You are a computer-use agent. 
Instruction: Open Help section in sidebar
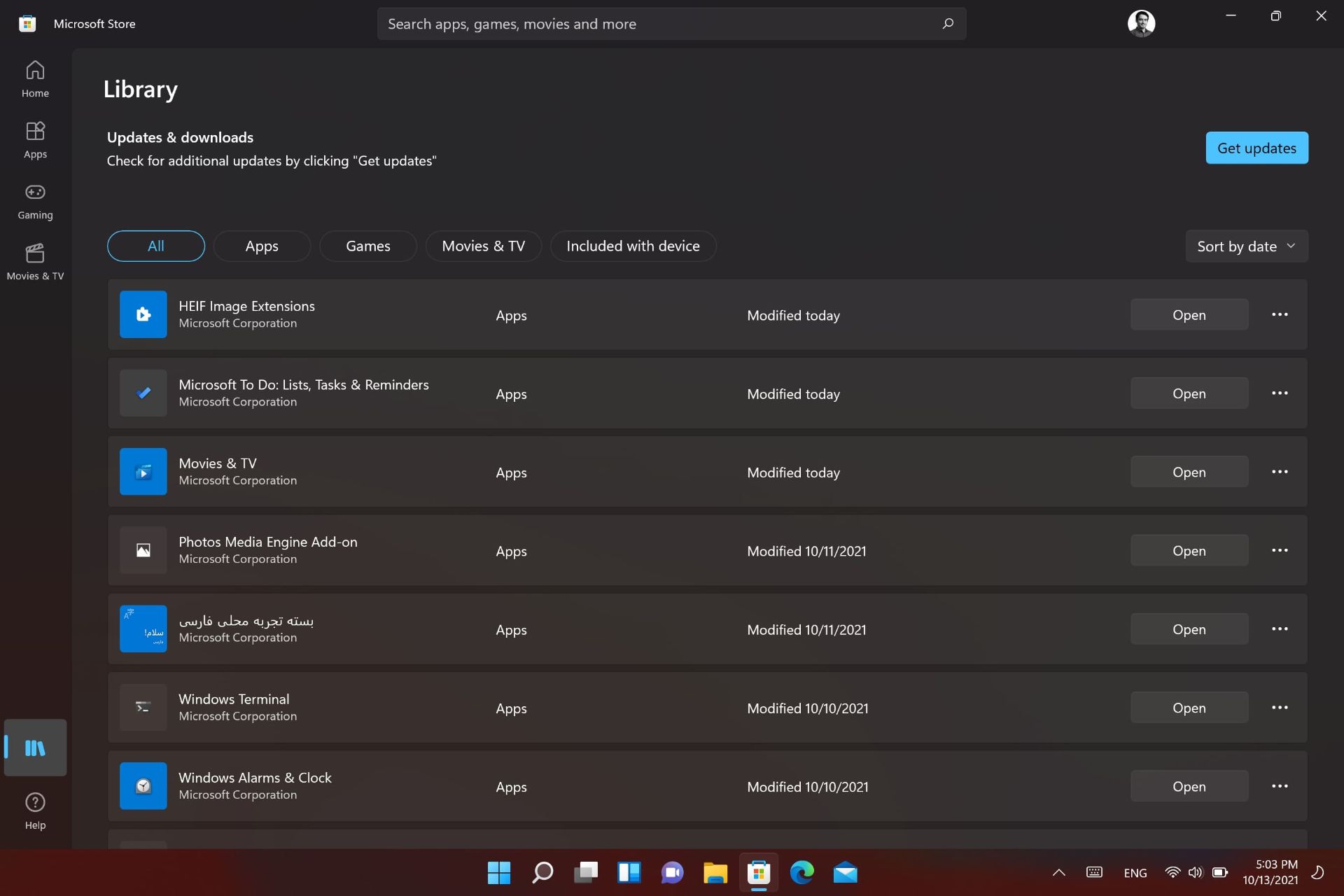click(x=35, y=811)
